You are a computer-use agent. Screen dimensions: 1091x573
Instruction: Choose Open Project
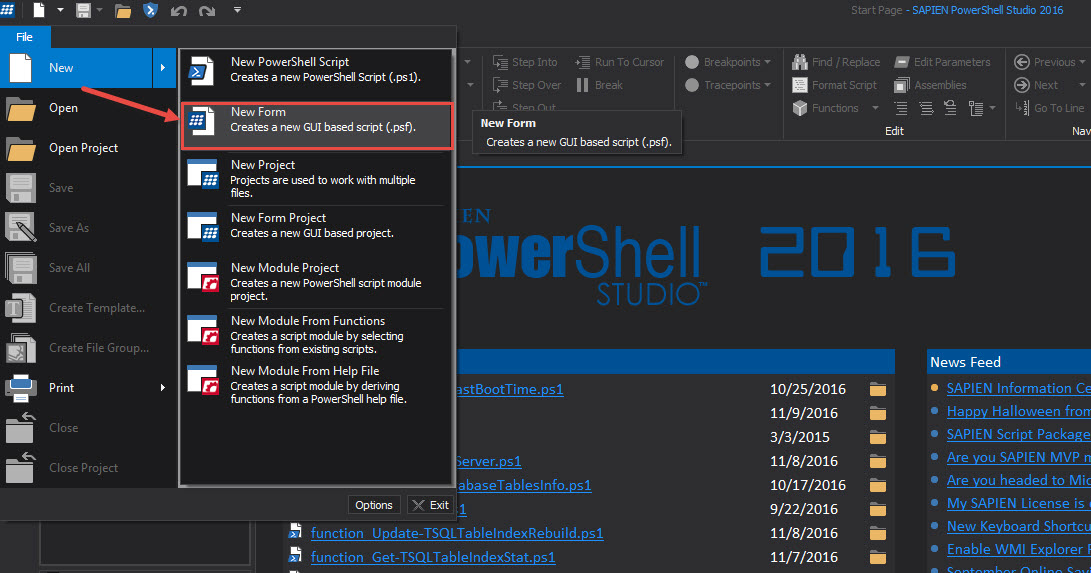point(83,148)
